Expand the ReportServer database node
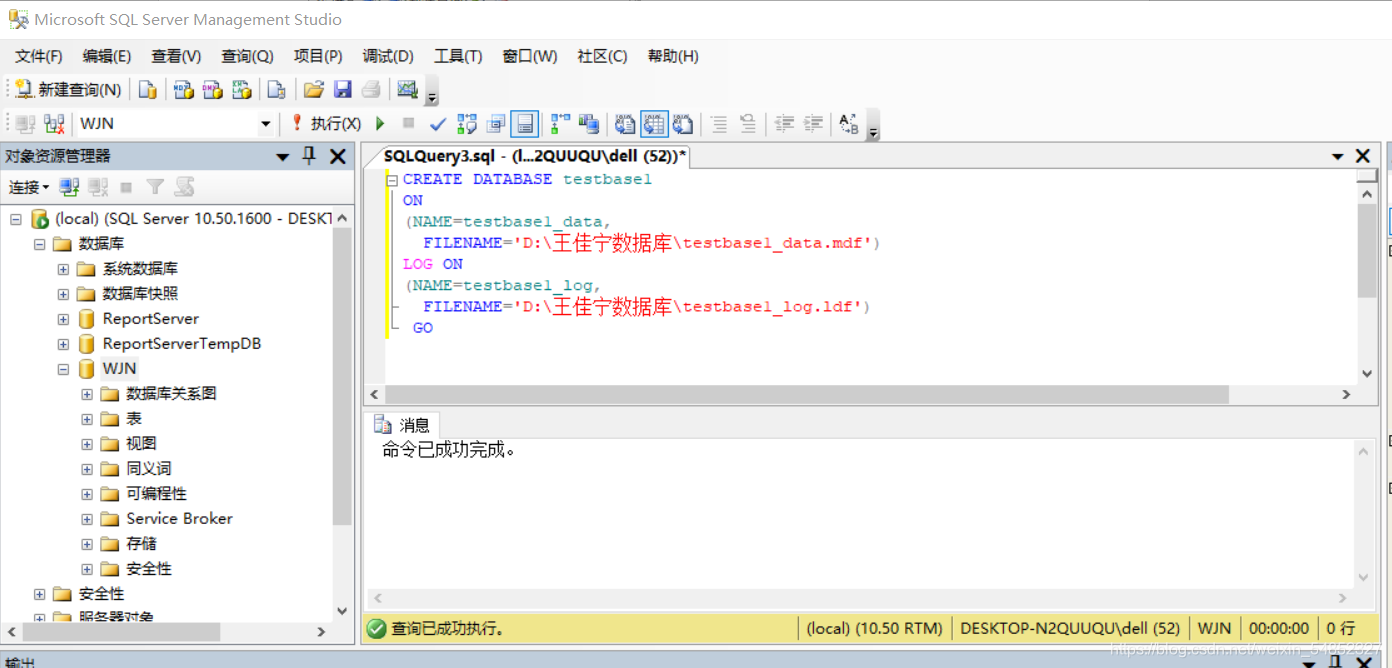Screen dimensions: 1392x668 (x=63, y=319)
